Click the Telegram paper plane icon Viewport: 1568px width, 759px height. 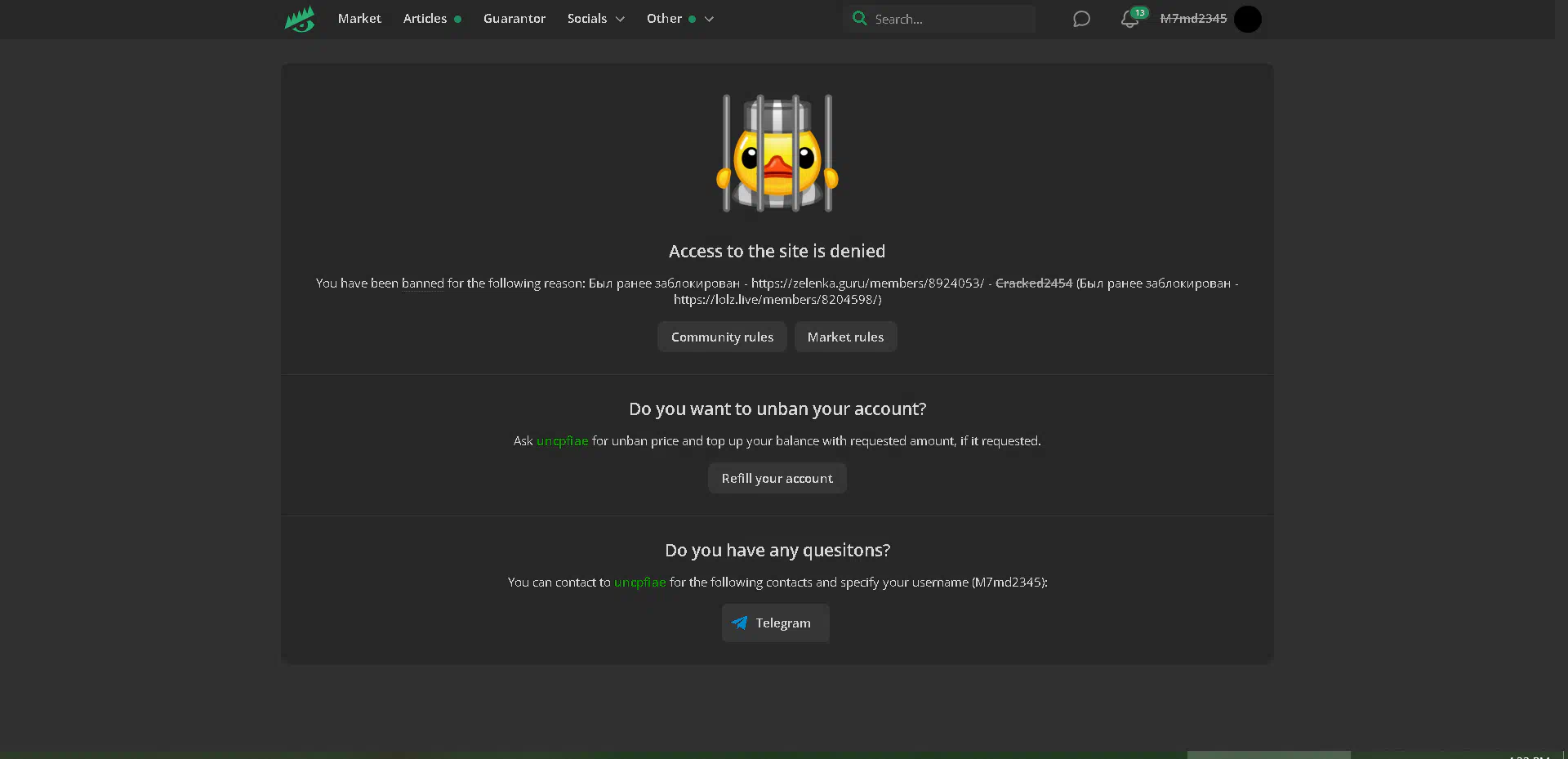pyautogui.click(x=739, y=623)
